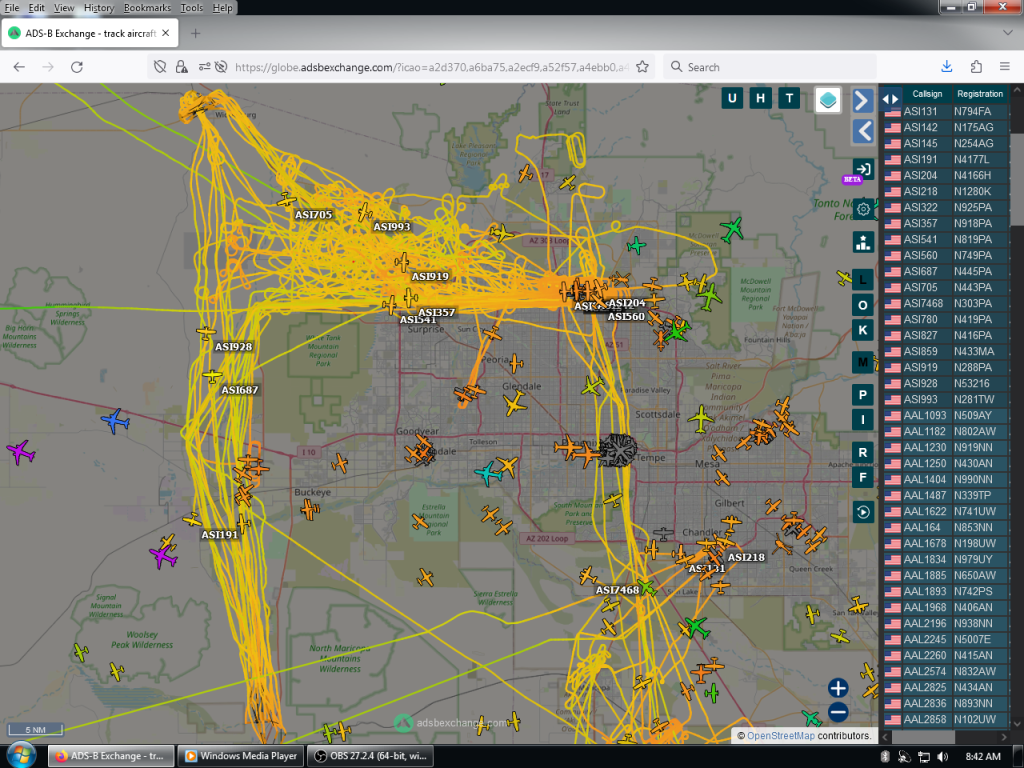Click the login arrow icon

pyautogui.click(x=863, y=169)
